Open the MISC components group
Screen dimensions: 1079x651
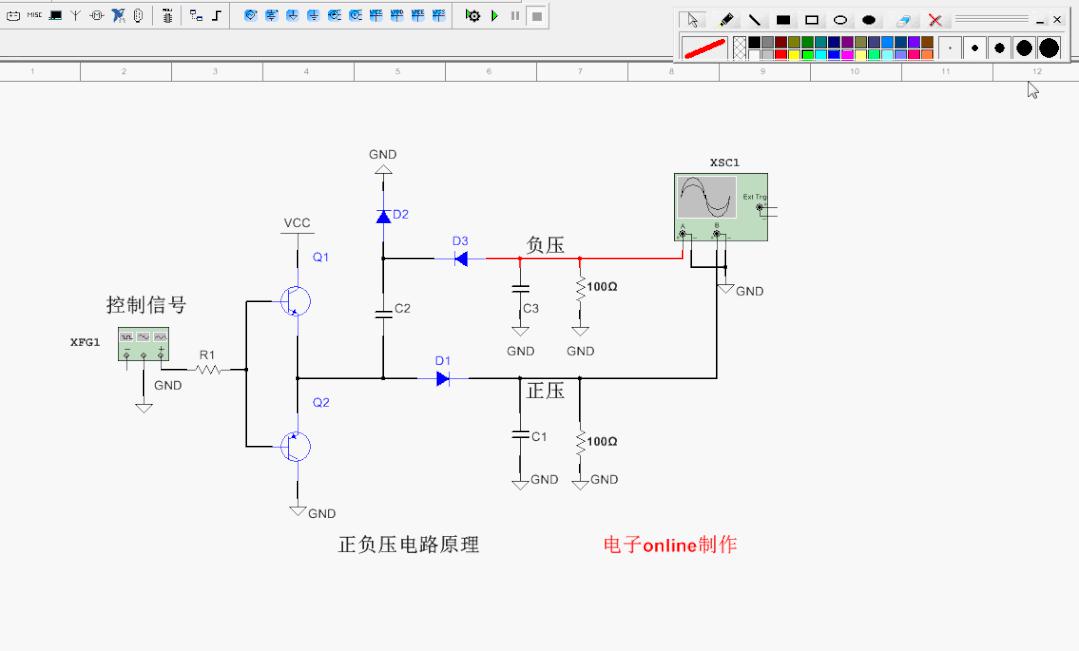(35, 16)
